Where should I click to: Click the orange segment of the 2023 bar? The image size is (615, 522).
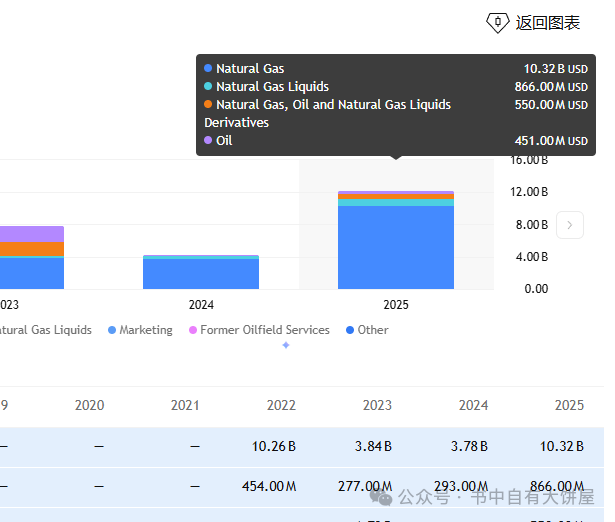pos(32,248)
